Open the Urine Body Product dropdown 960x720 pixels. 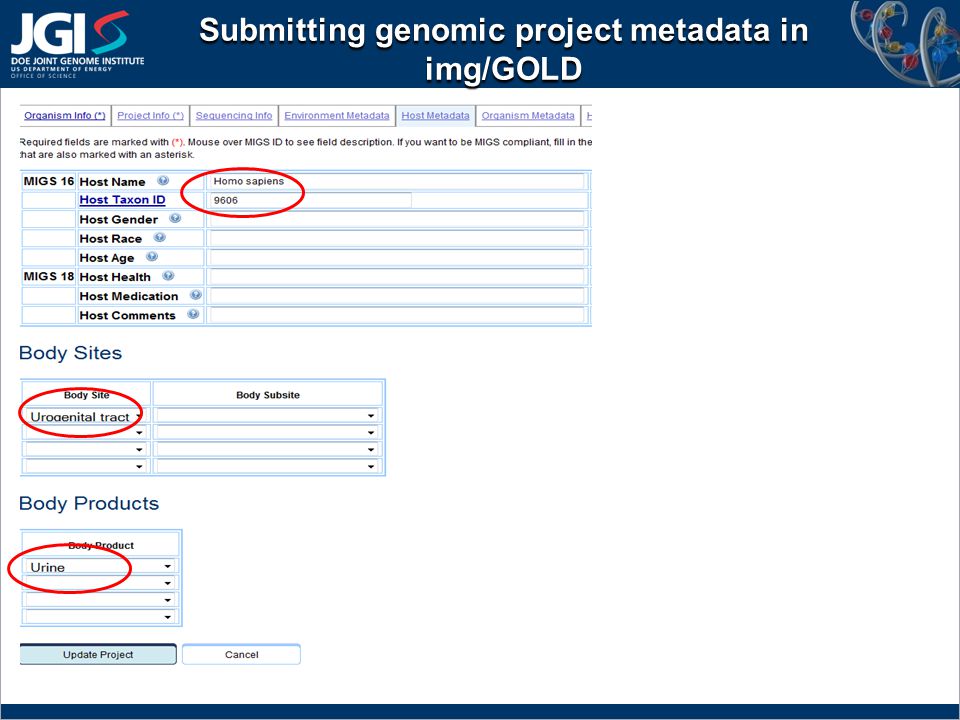click(x=100, y=567)
